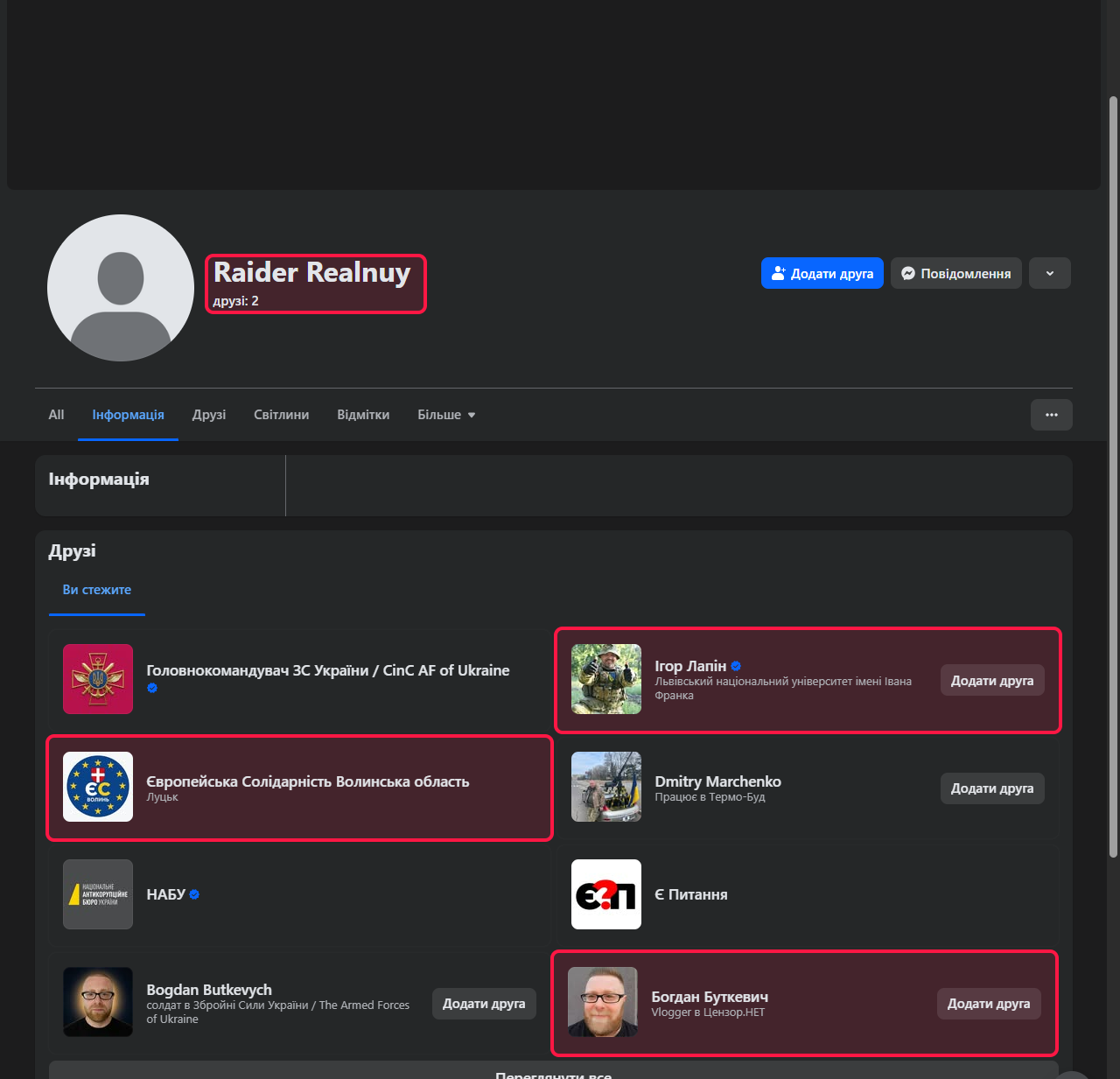
Task: Add Ігор Лапін as friend
Action: pyautogui.click(x=992, y=680)
